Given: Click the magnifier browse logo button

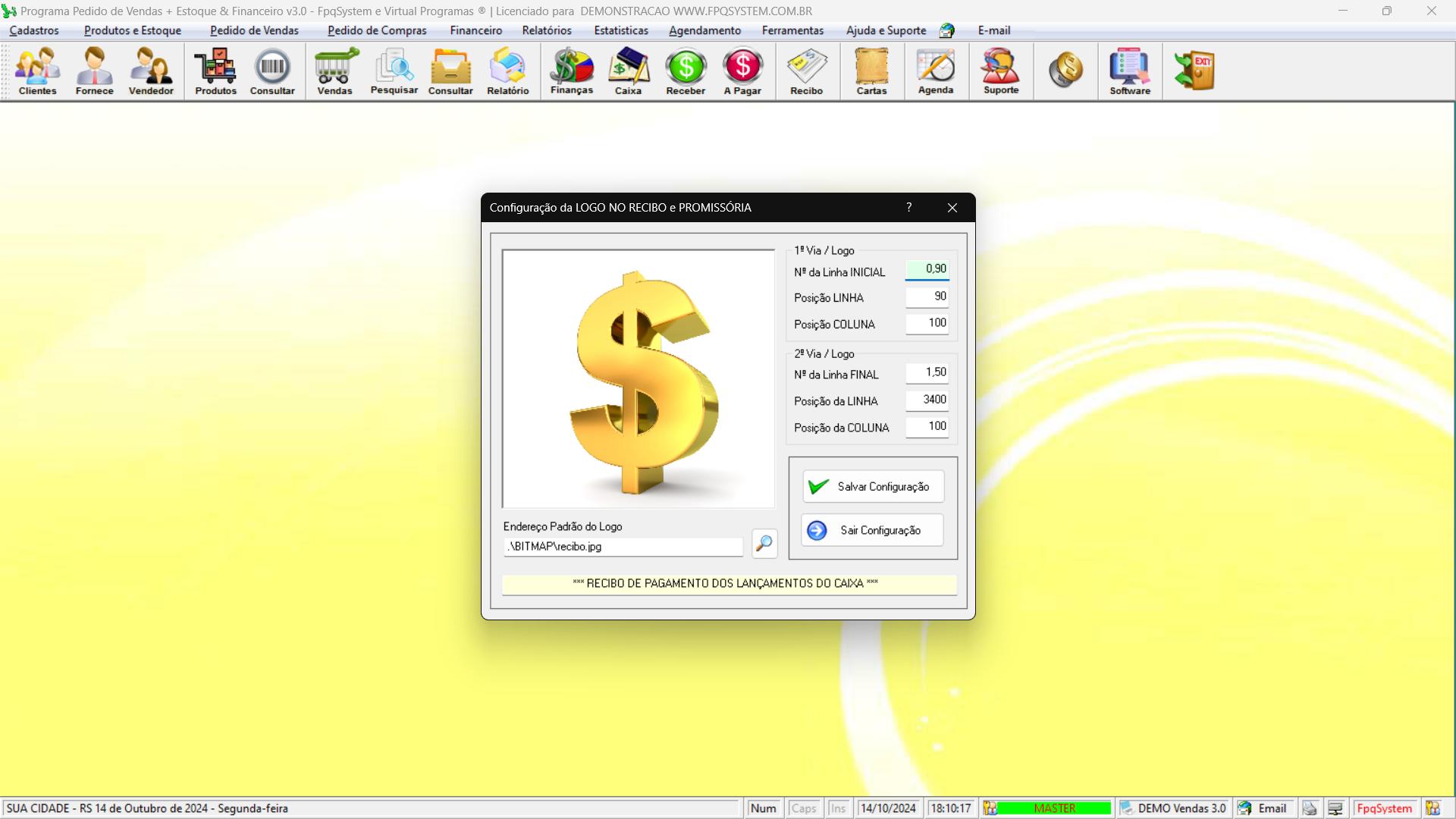Looking at the screenshot, I should 764,544.
